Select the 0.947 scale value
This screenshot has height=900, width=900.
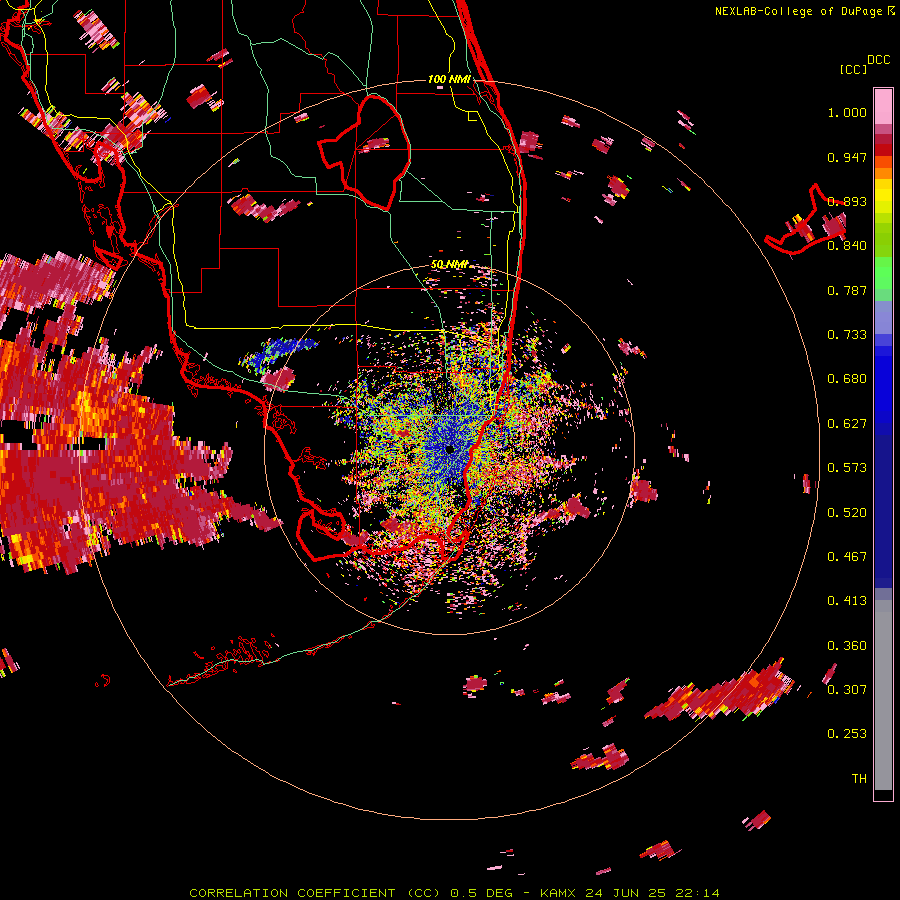coord(847,157)
